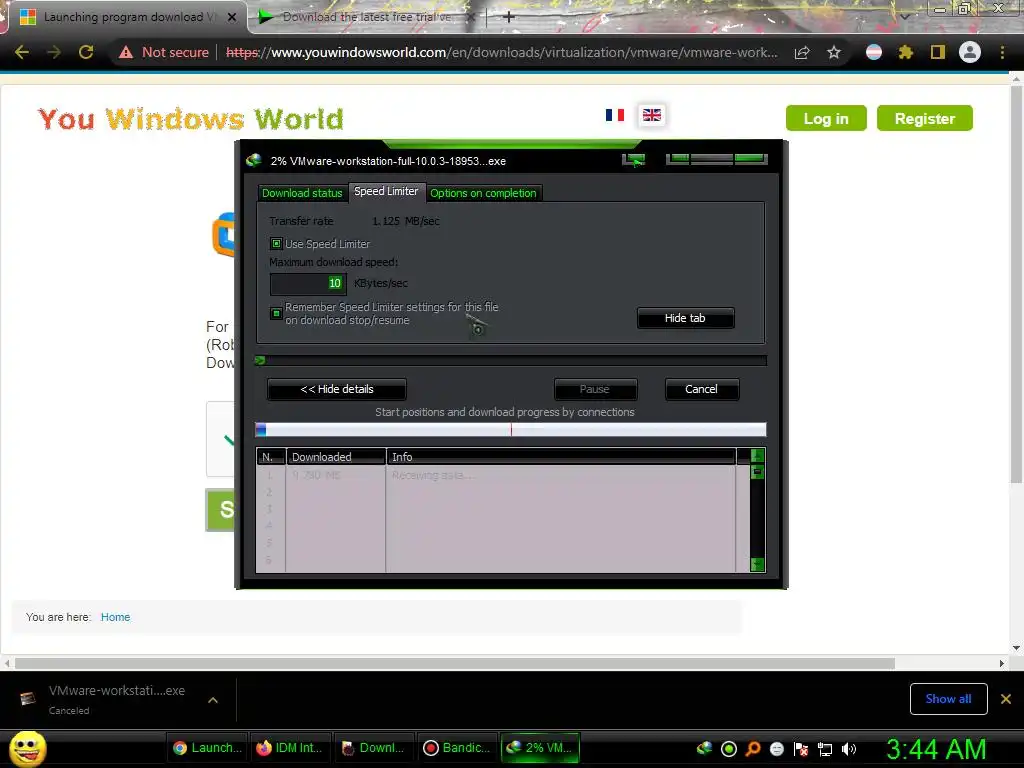Click the youwindowsworld.com address bar URL
The image size is (1024, 768).
coord(502,52)
